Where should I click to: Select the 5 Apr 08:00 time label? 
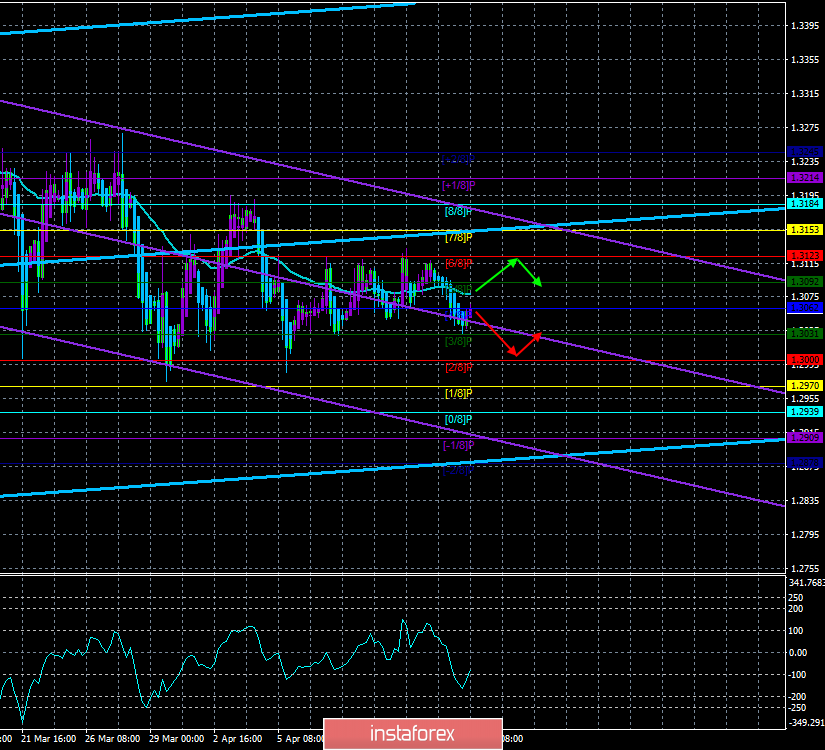click(x=300, y=739)
